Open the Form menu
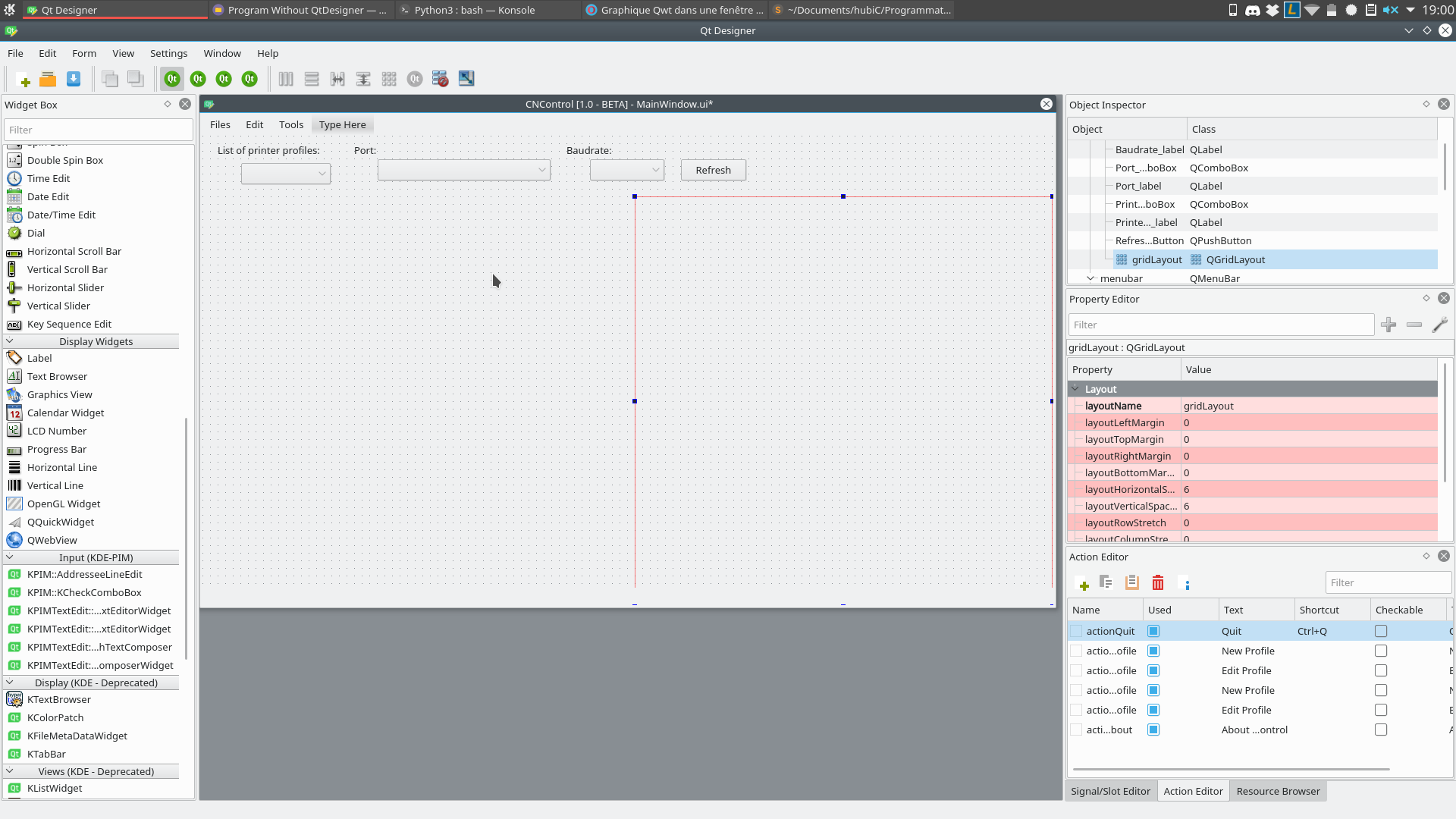This screenshot has width=1456, height=819. click(x=84, y=53)
